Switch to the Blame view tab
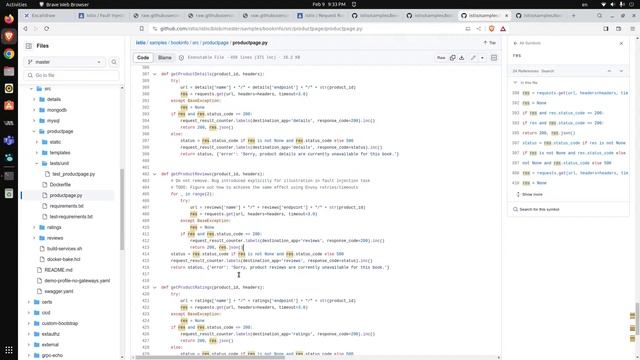The height and width of the screenshot is (360, 640). point(165,58)
